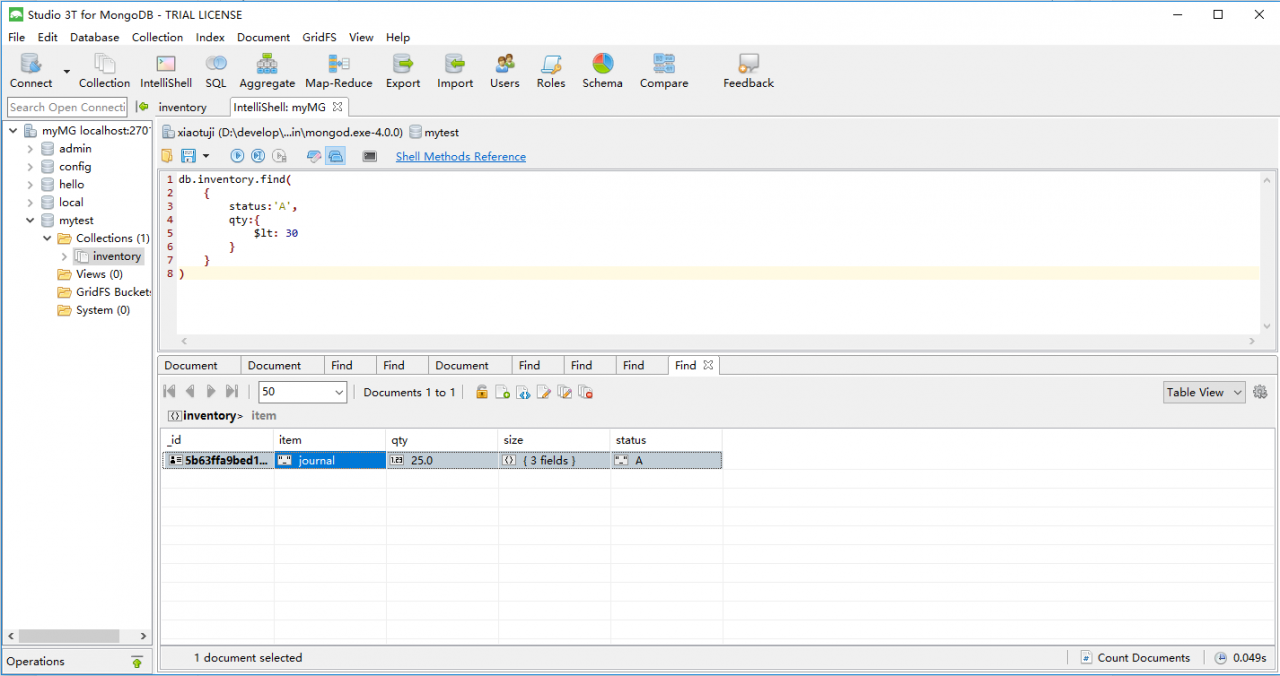This screenshot has height=676, width=1280.
Task: Expand the hello database node
Action: (x=30, y=185)
